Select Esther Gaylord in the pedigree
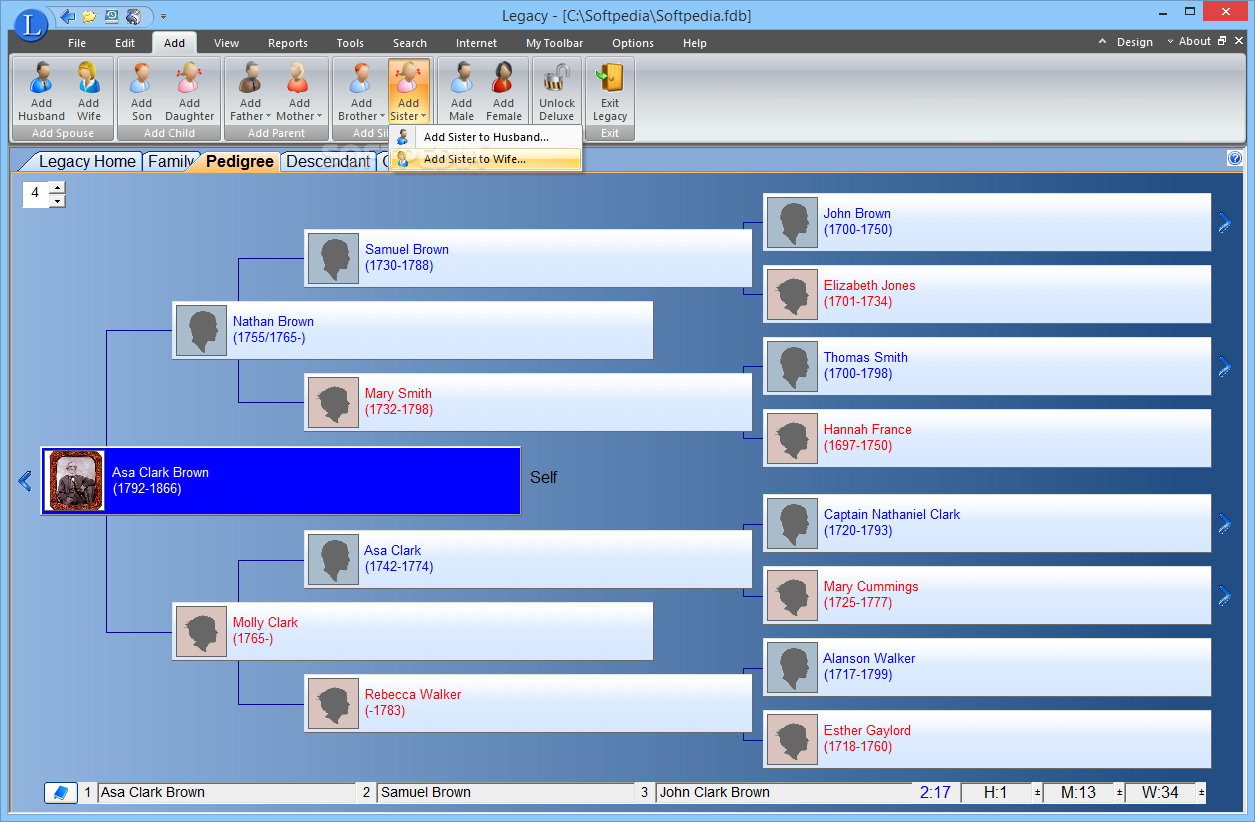 (987, 739)
